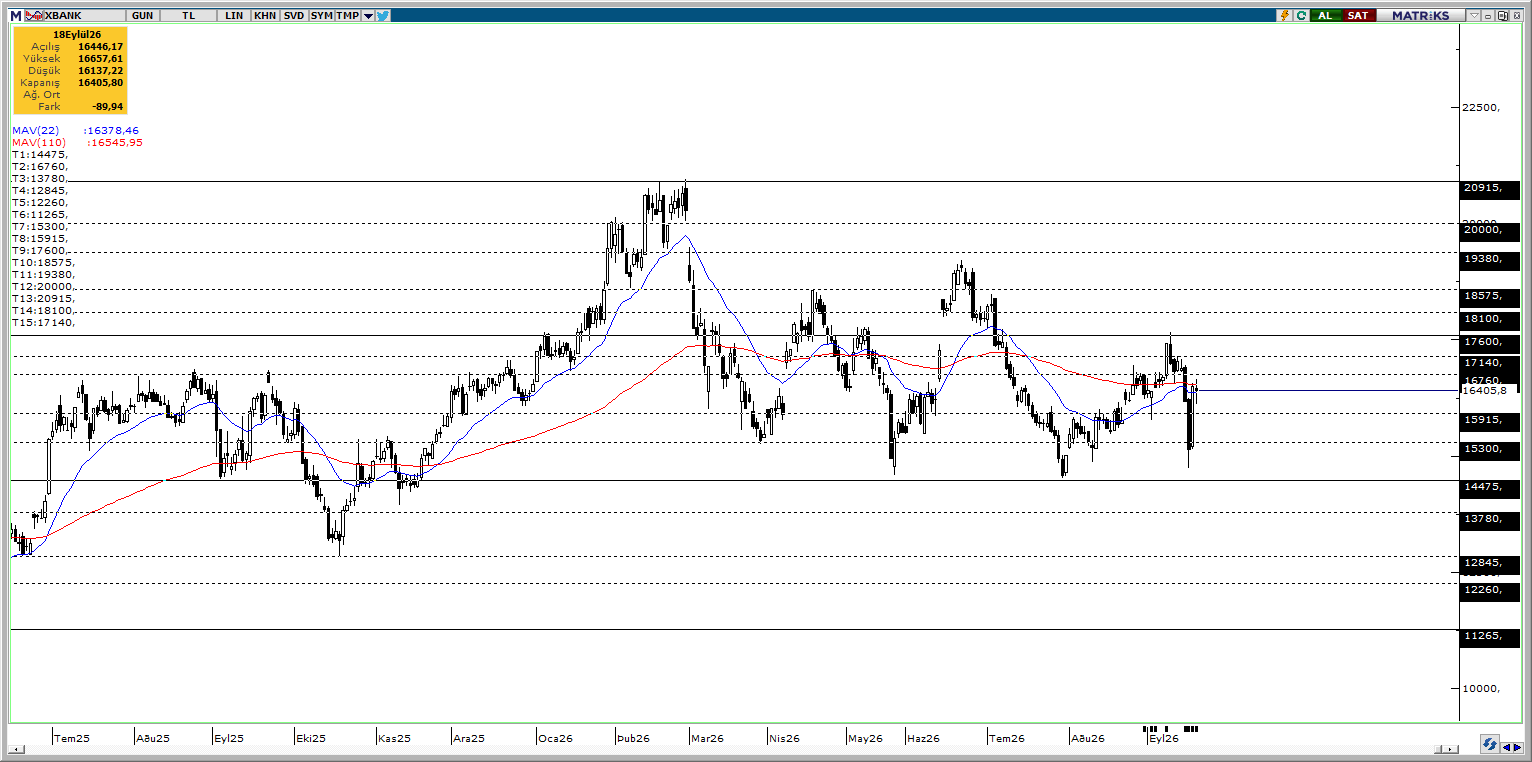Click the Kapanış value 16405,80
The width and height of the screenshot is (1532, 762).
point(100,82)
